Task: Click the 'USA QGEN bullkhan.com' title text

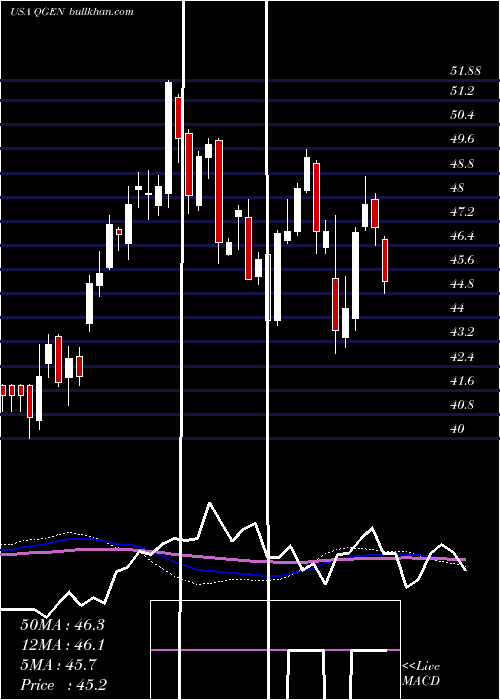Action: tap(71, 12)
